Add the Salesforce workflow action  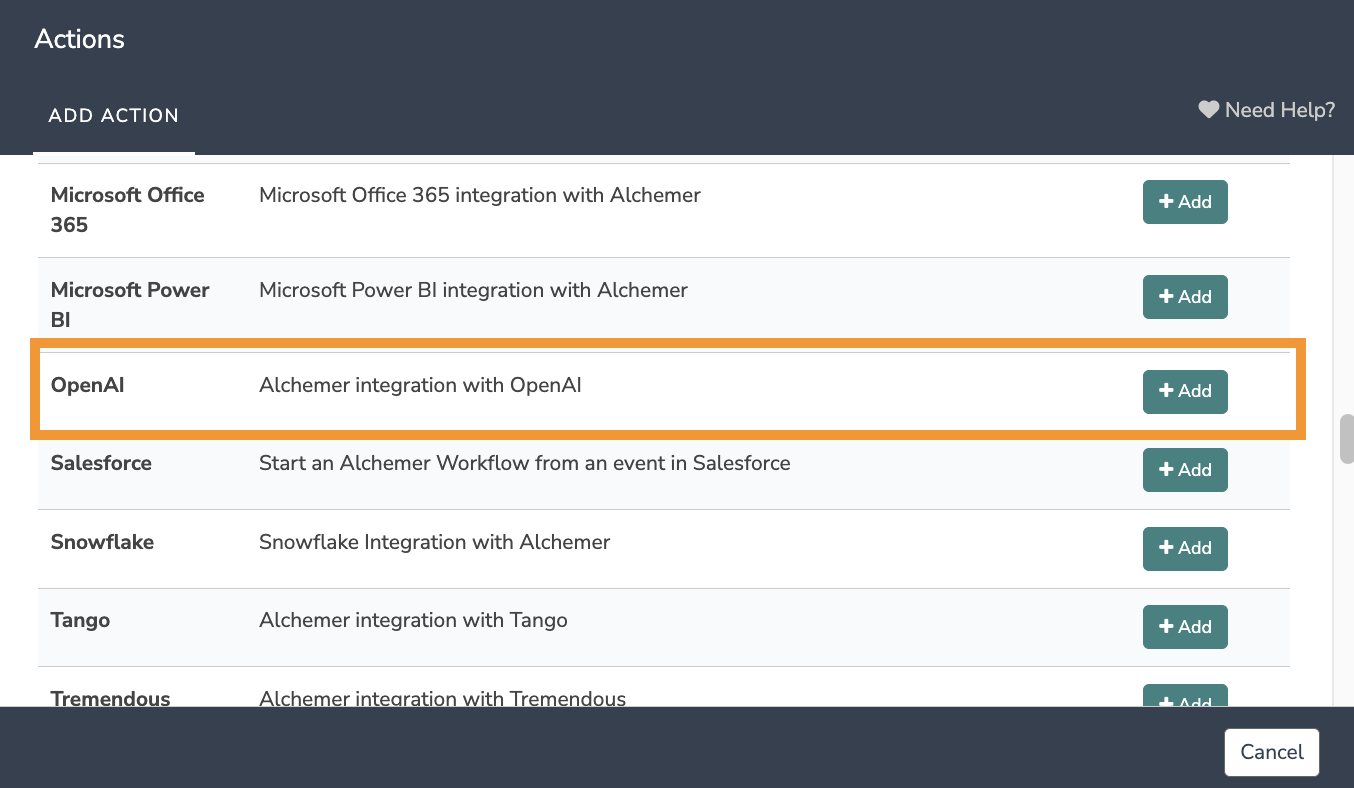pyautogui.click(x=1185, y=470)
